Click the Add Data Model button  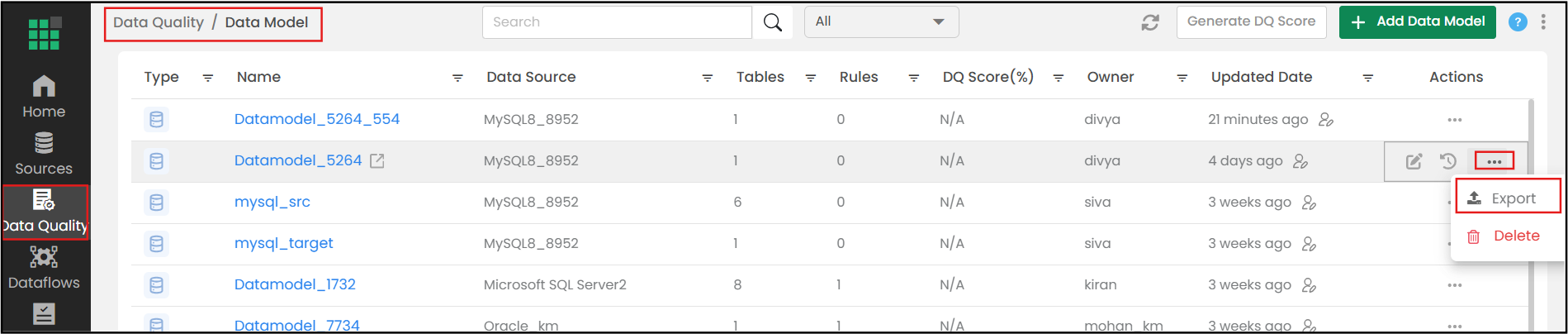(1418, 22)
